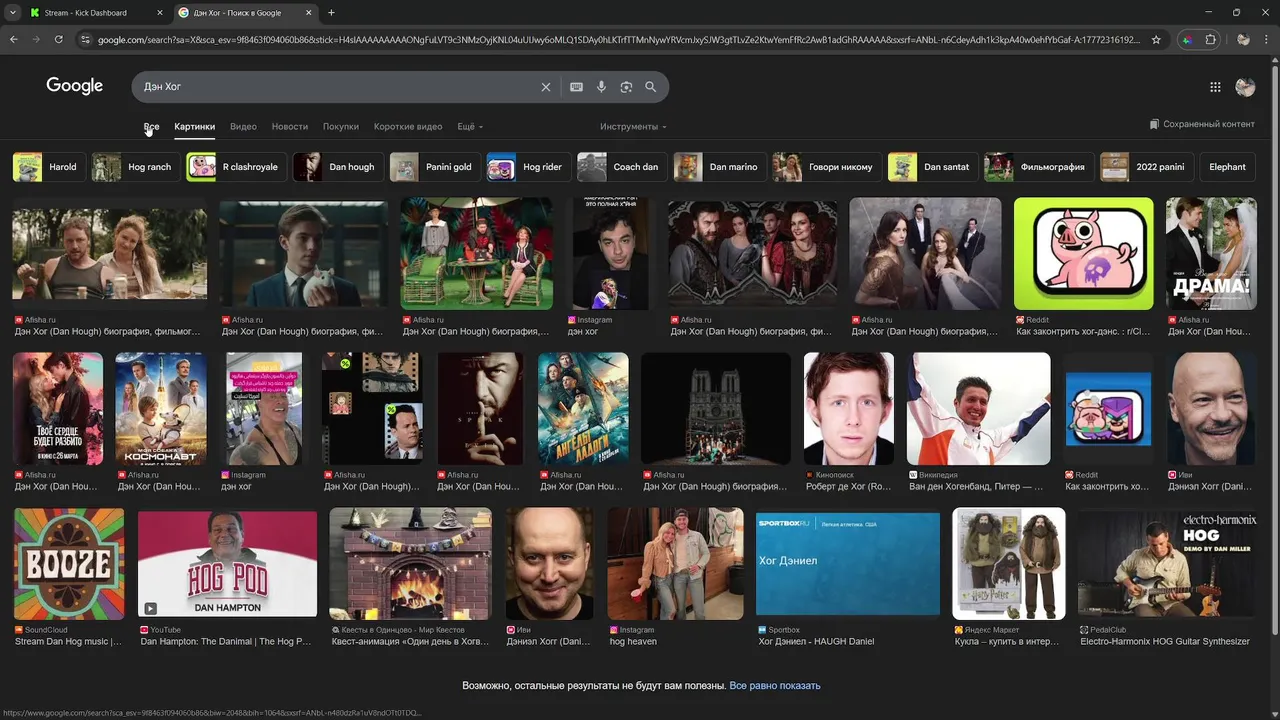Open the Покупки tab
The image size is (1280, 720).
point(341,127)
